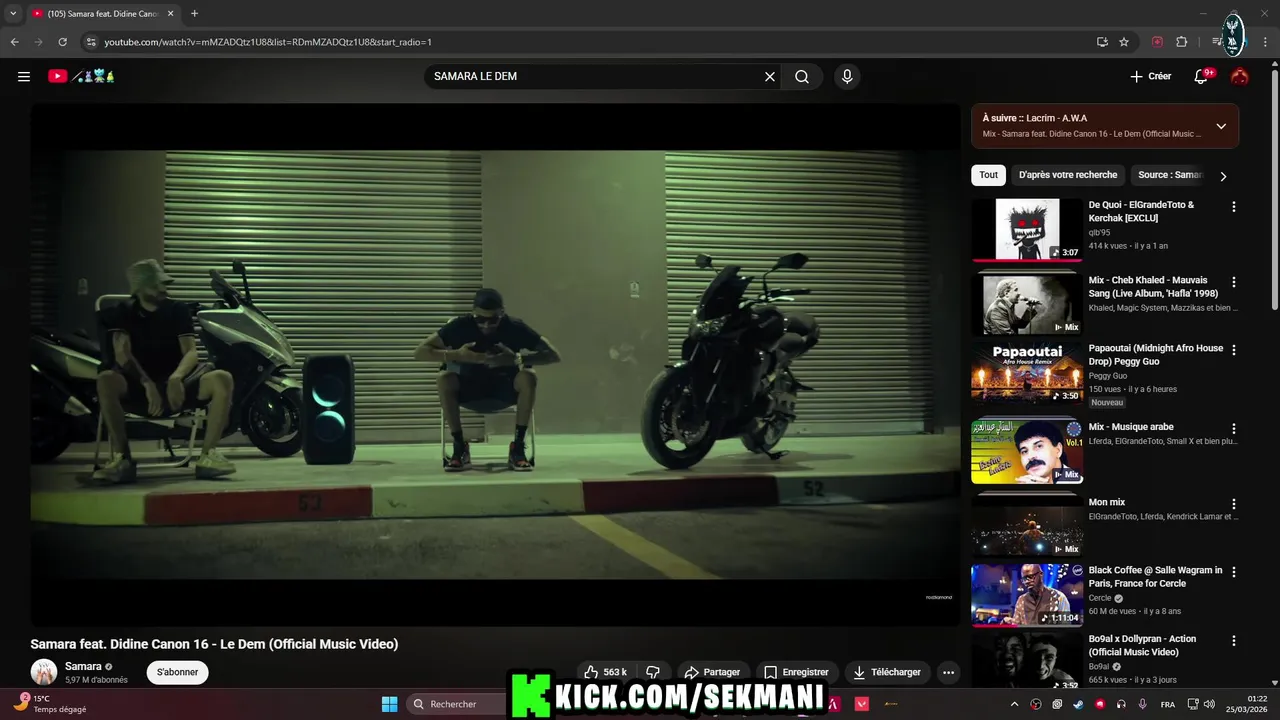1280x720 pixels.
Task: Expand the À suivre queue panel
Action: (x=1221, y=126)
